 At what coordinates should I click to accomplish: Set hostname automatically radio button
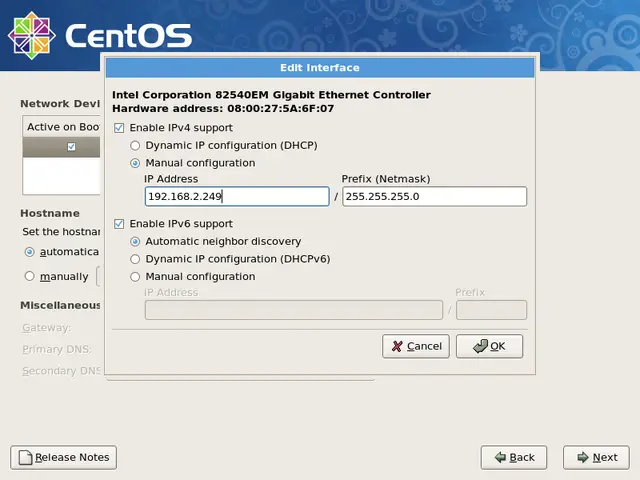tap(29, 252)
